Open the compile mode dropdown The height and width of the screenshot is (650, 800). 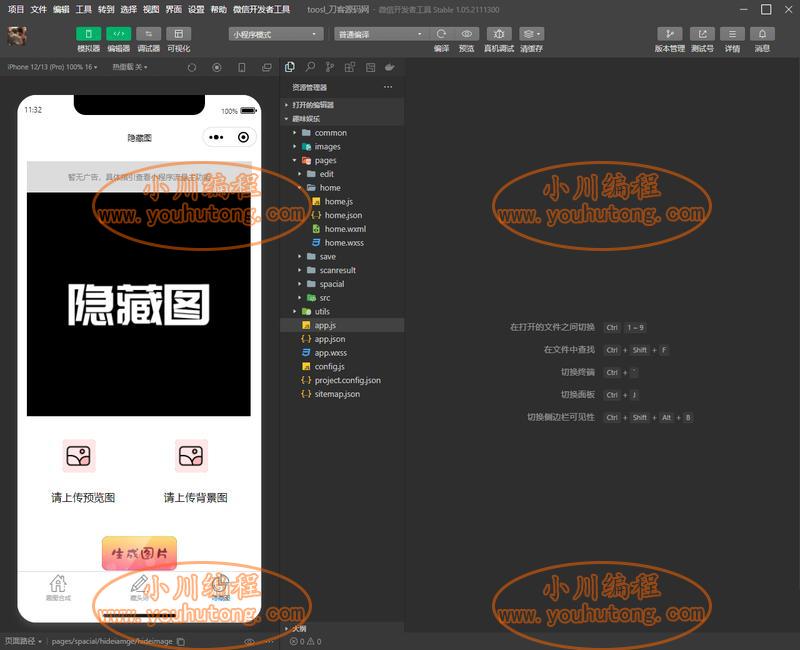pos(383,34)
